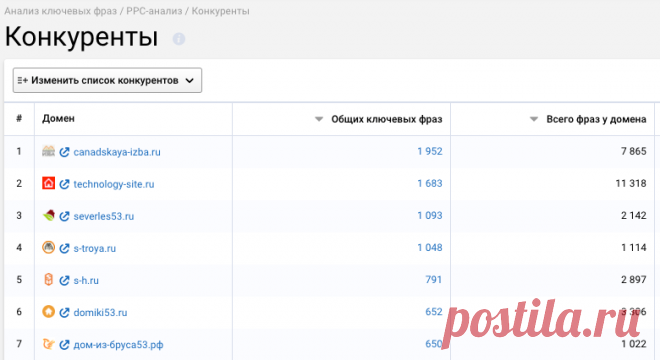
Task: Open external link icon for s-troya.ru
Action: [64, 248]
